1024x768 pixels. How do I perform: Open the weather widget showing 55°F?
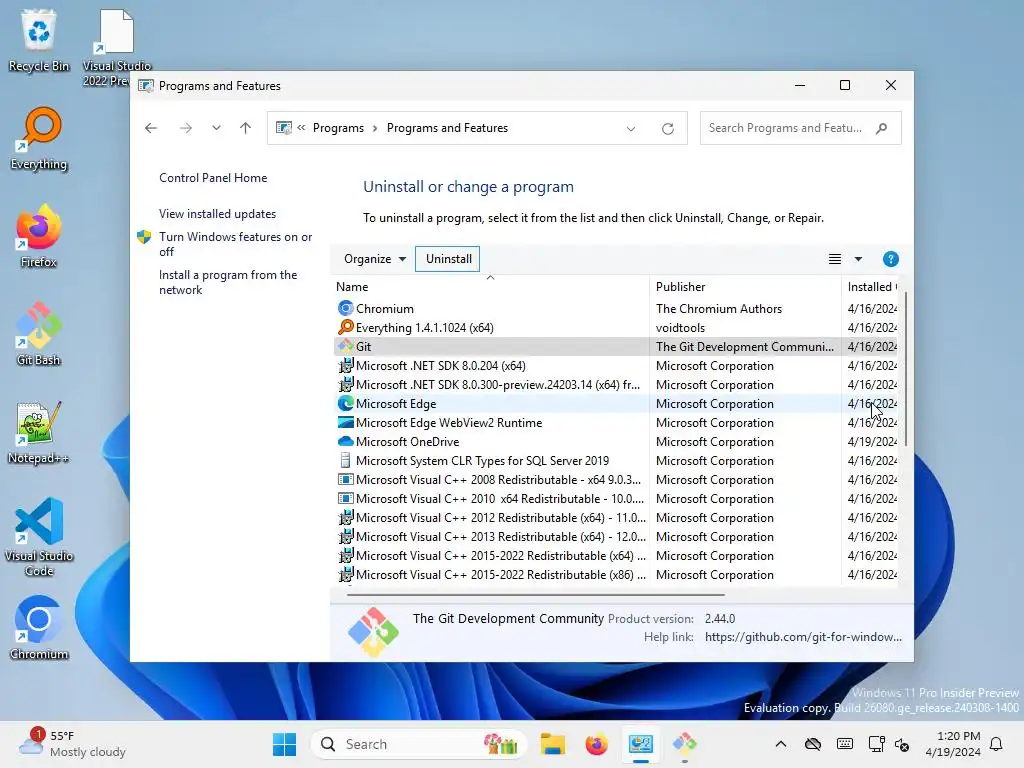72,744
